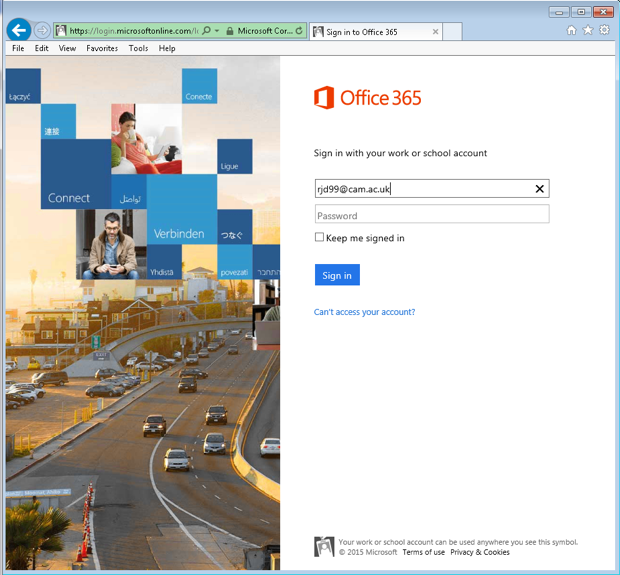The height and width of the screenshot is (575, 620).
Task: Open the Tools gear icon
Action: coord(604,30)
